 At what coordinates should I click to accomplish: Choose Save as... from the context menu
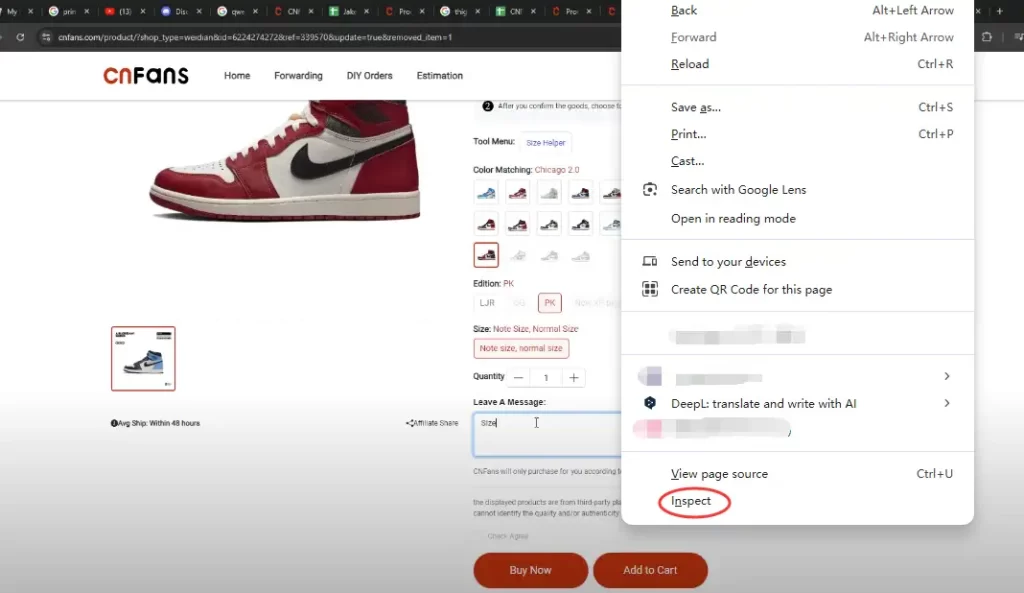[797, 107]
